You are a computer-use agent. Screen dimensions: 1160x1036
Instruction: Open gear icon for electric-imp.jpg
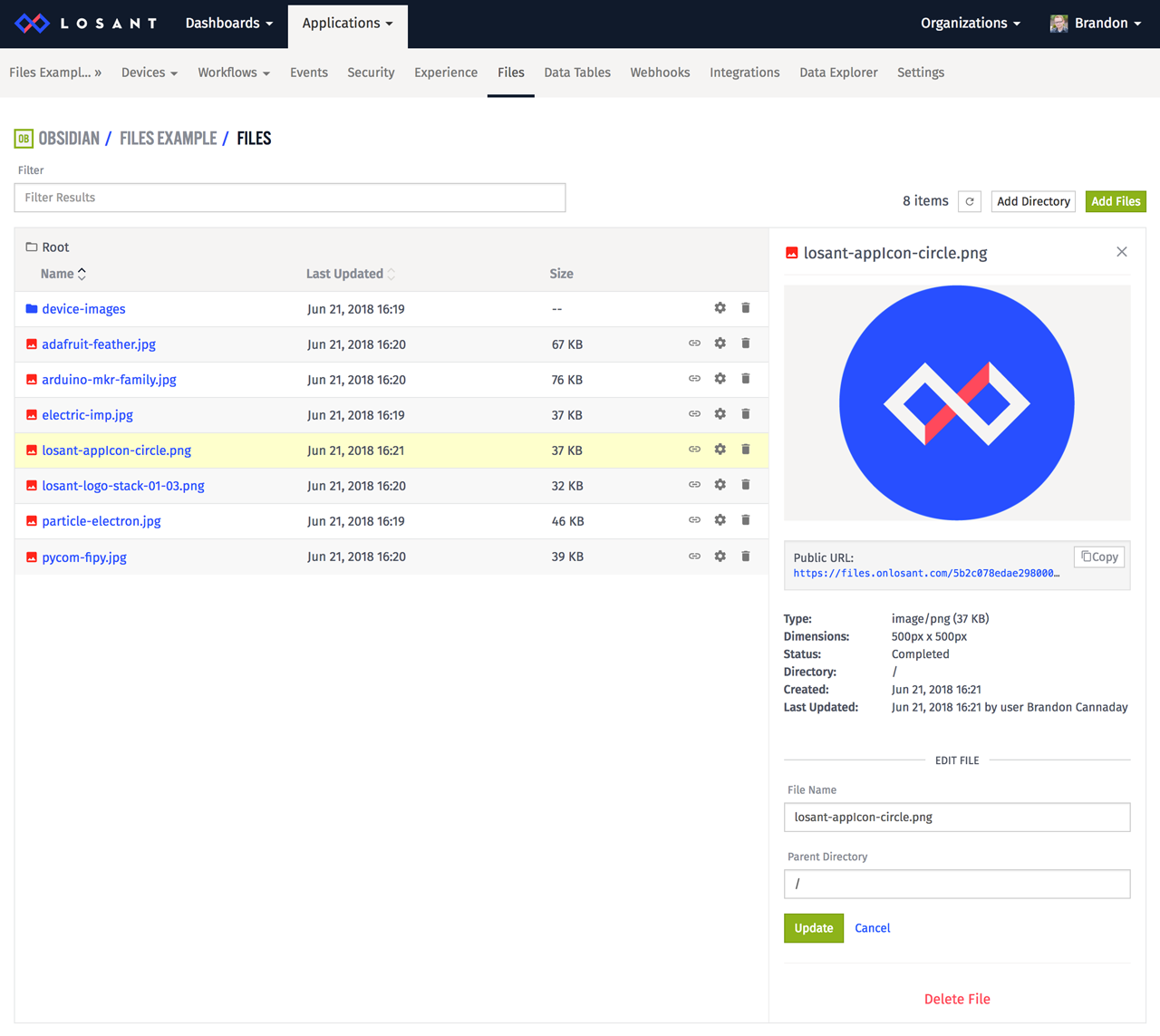coord(720,414)
